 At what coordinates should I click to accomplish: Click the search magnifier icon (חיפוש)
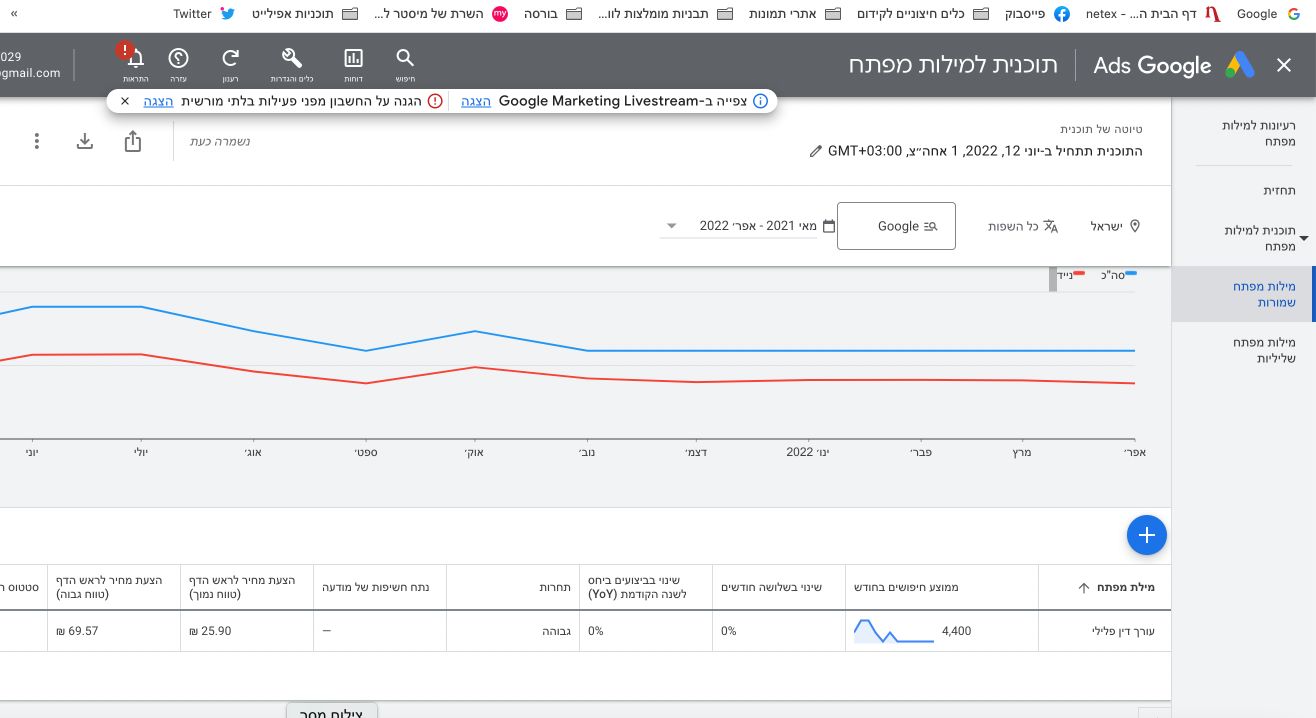point(405,59)
